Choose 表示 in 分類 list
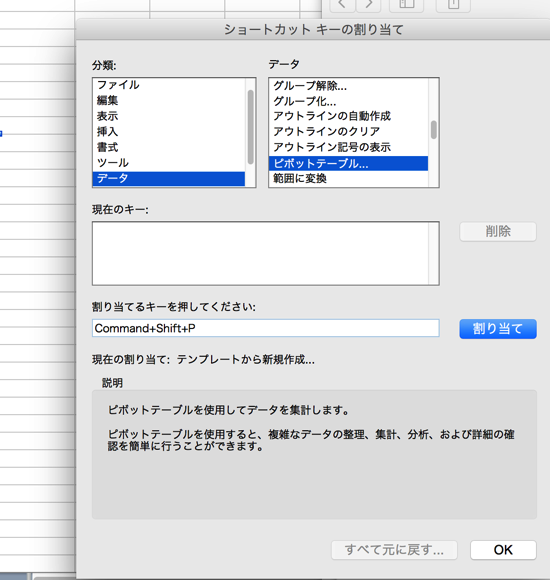 coord(169,116)
